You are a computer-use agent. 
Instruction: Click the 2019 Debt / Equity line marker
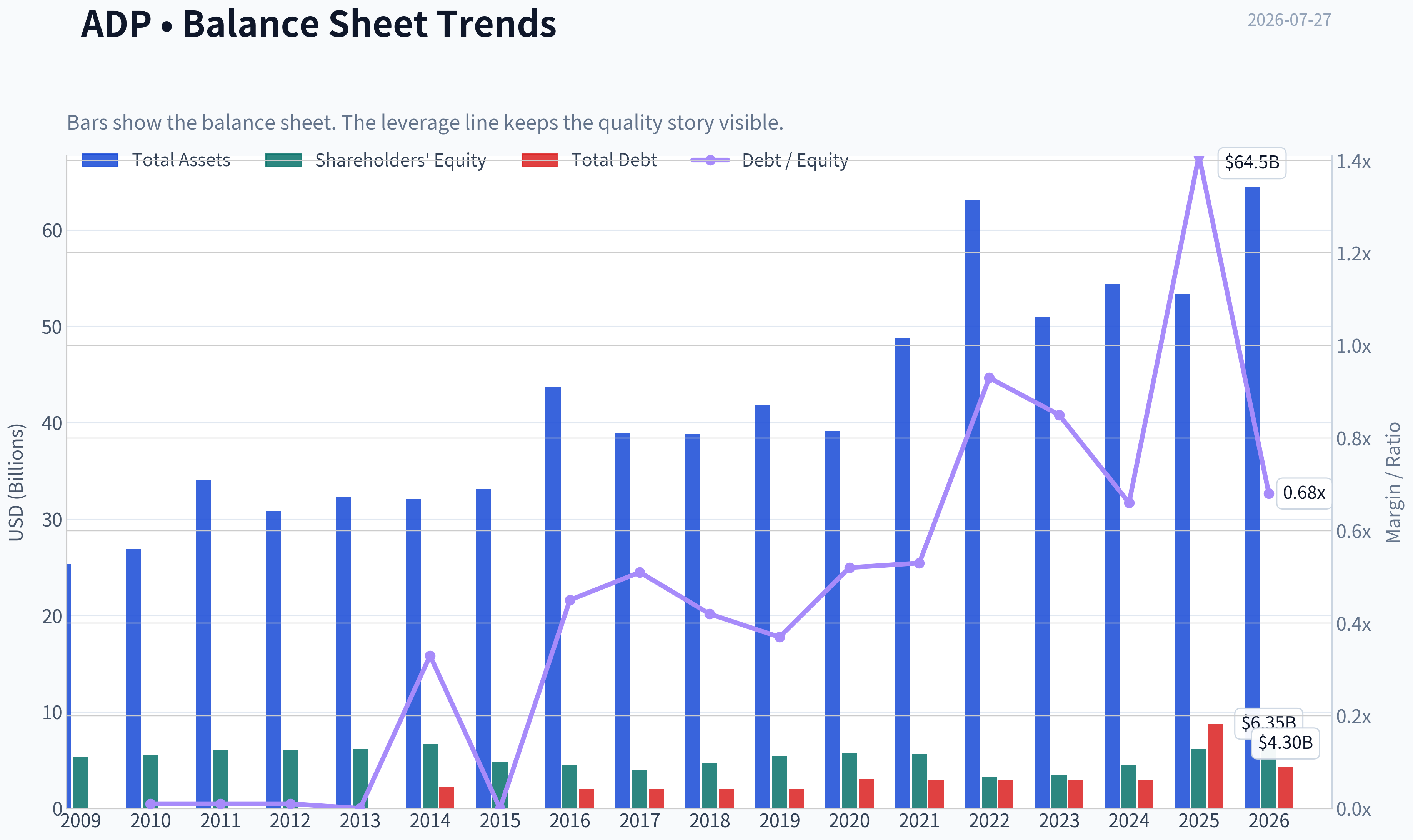(780, 637)
